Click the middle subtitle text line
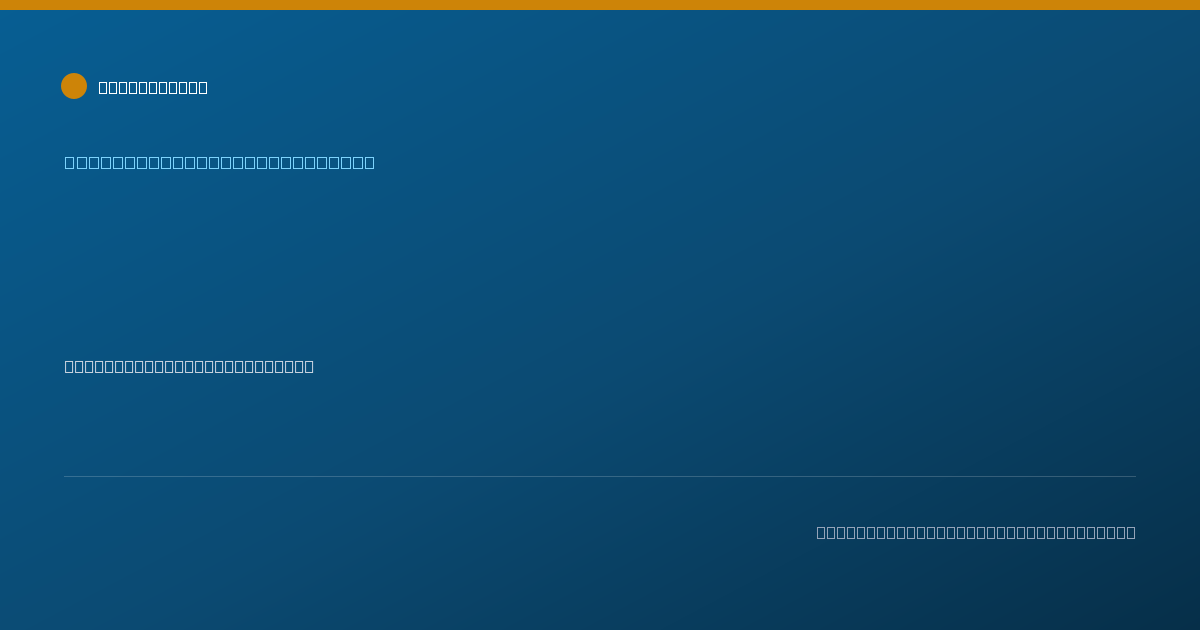The width and height of the screenshot is (1200, 630). [189, 366]
